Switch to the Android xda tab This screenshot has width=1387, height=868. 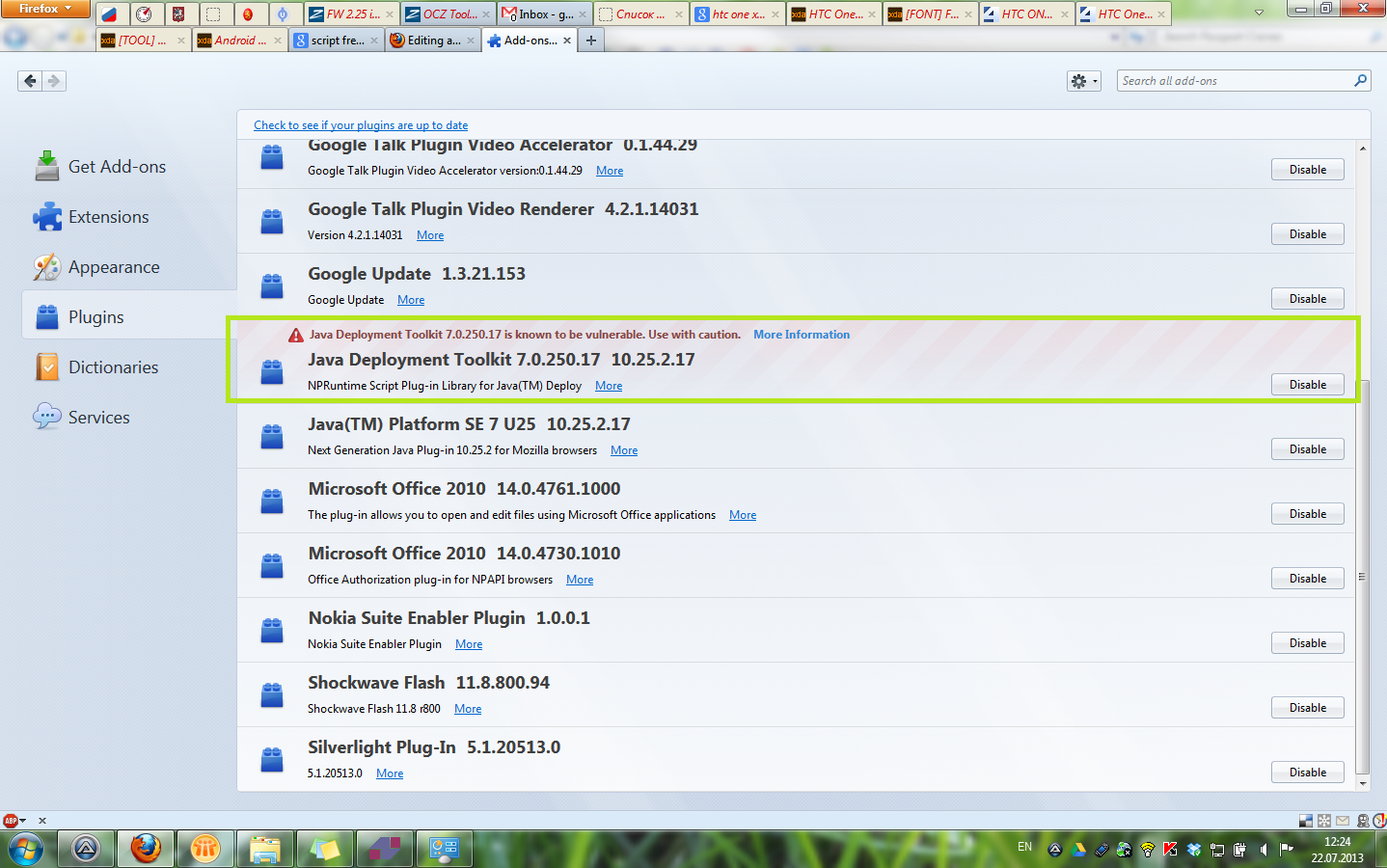239,40
